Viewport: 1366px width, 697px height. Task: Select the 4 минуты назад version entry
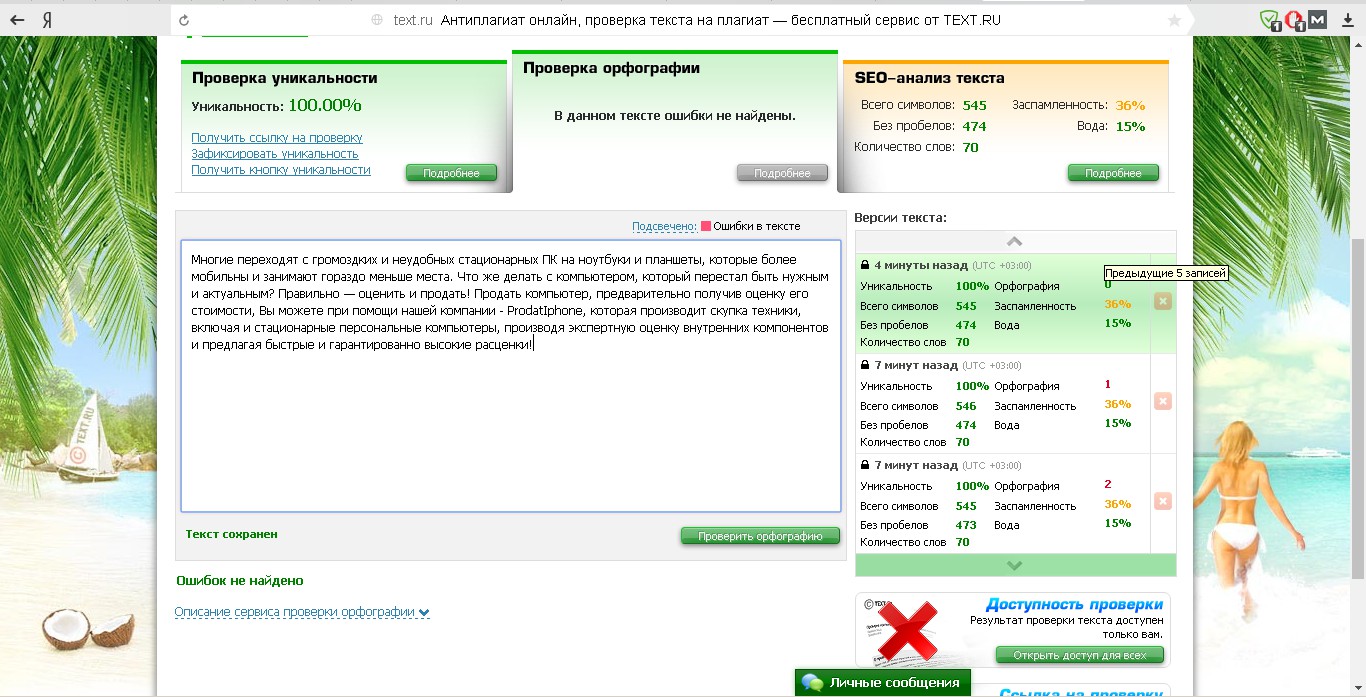coord(1003,303)
